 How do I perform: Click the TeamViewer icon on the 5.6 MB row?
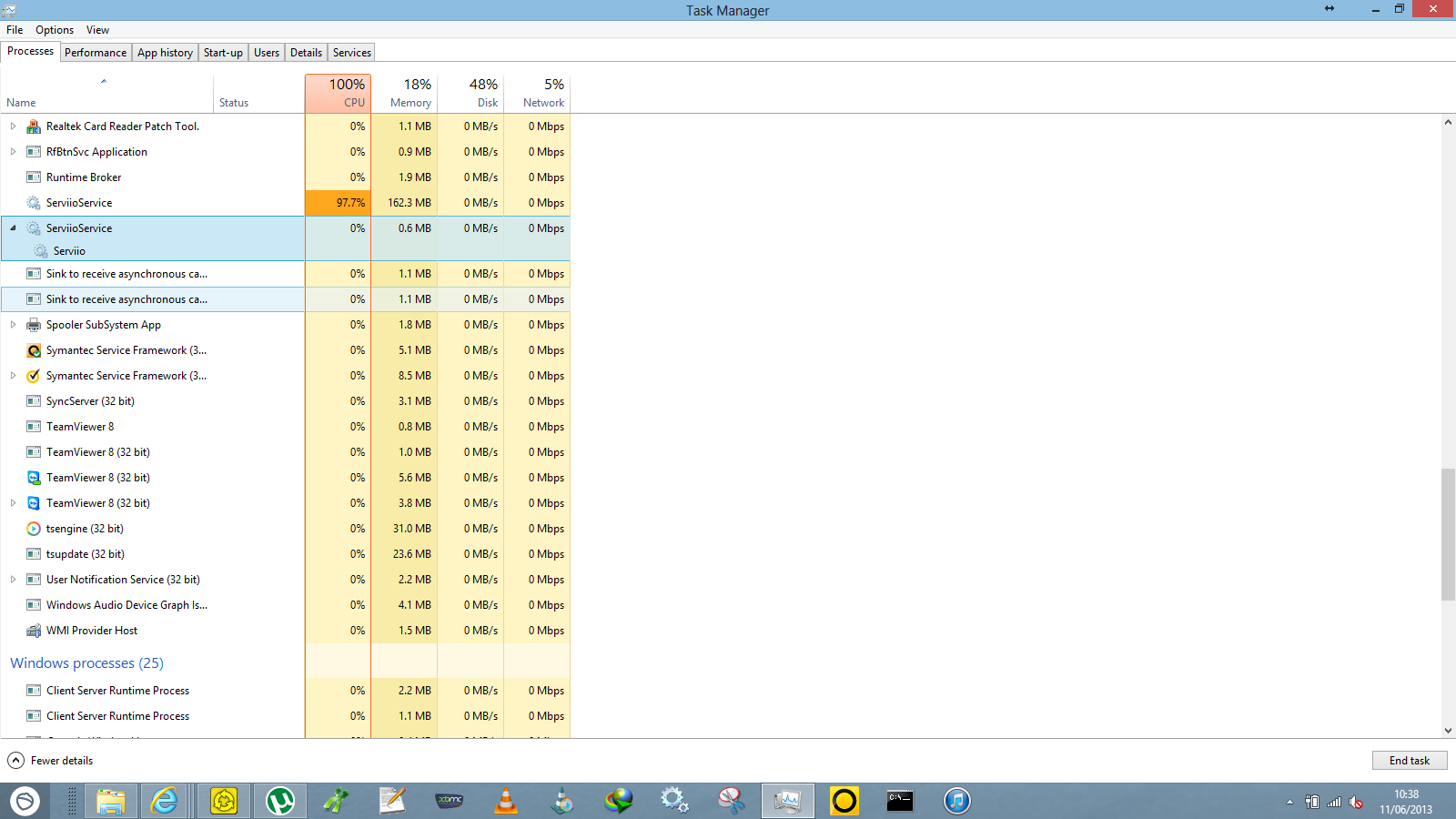point(34,478)
